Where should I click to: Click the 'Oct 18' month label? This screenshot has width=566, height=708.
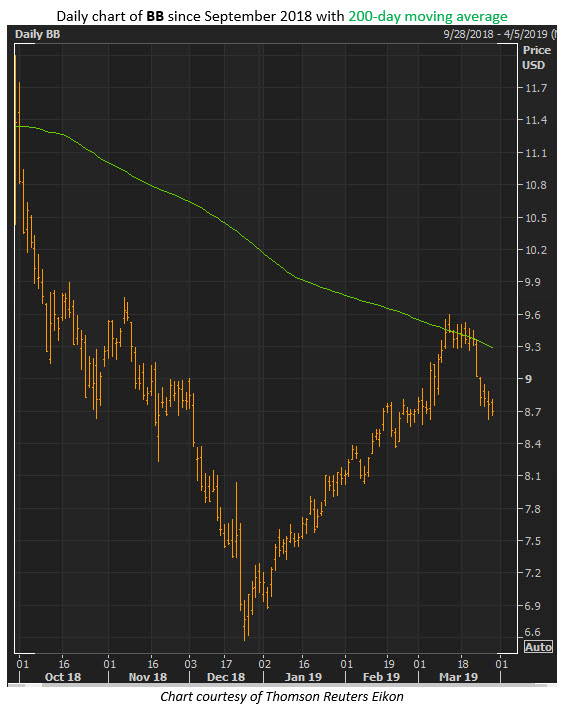click(63, 677)
